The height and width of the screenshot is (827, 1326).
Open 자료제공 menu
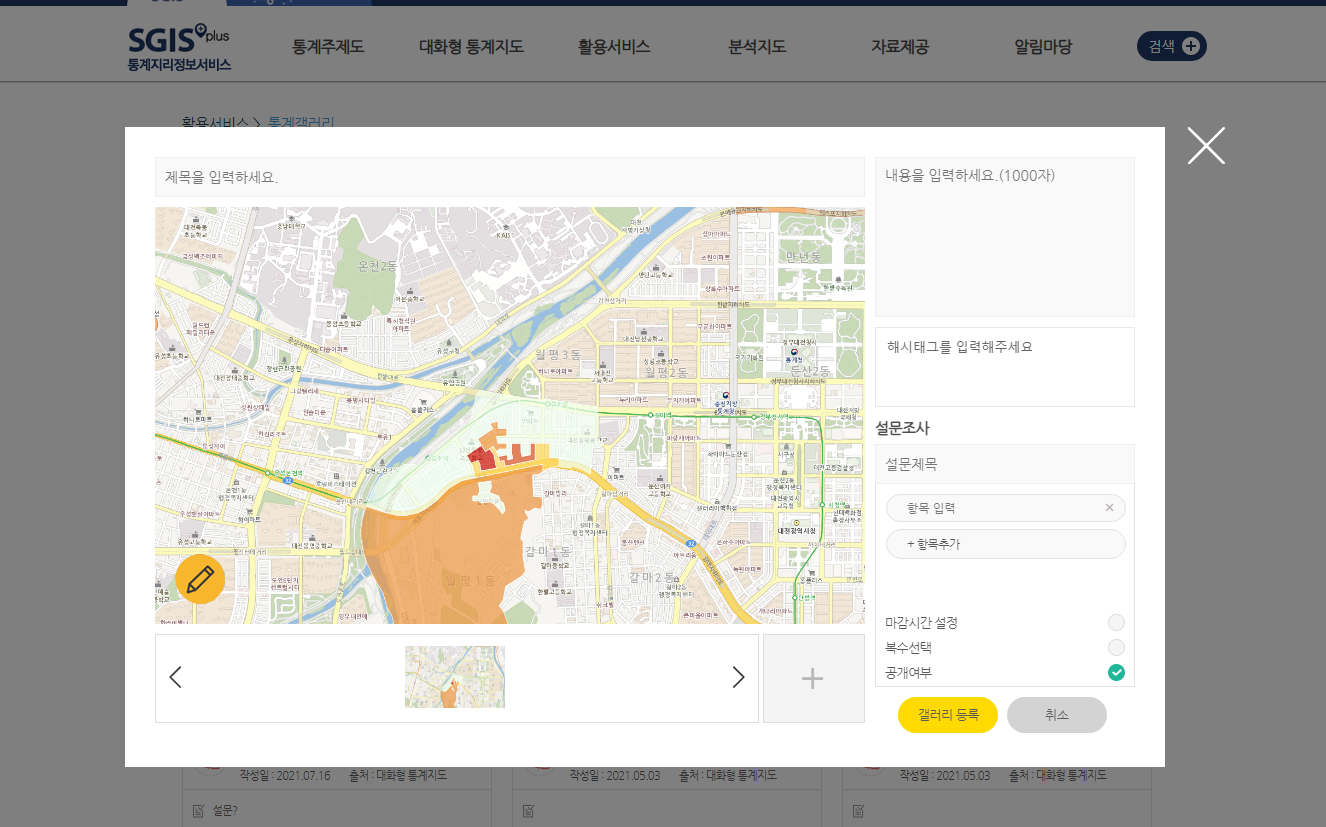[900, 46]
